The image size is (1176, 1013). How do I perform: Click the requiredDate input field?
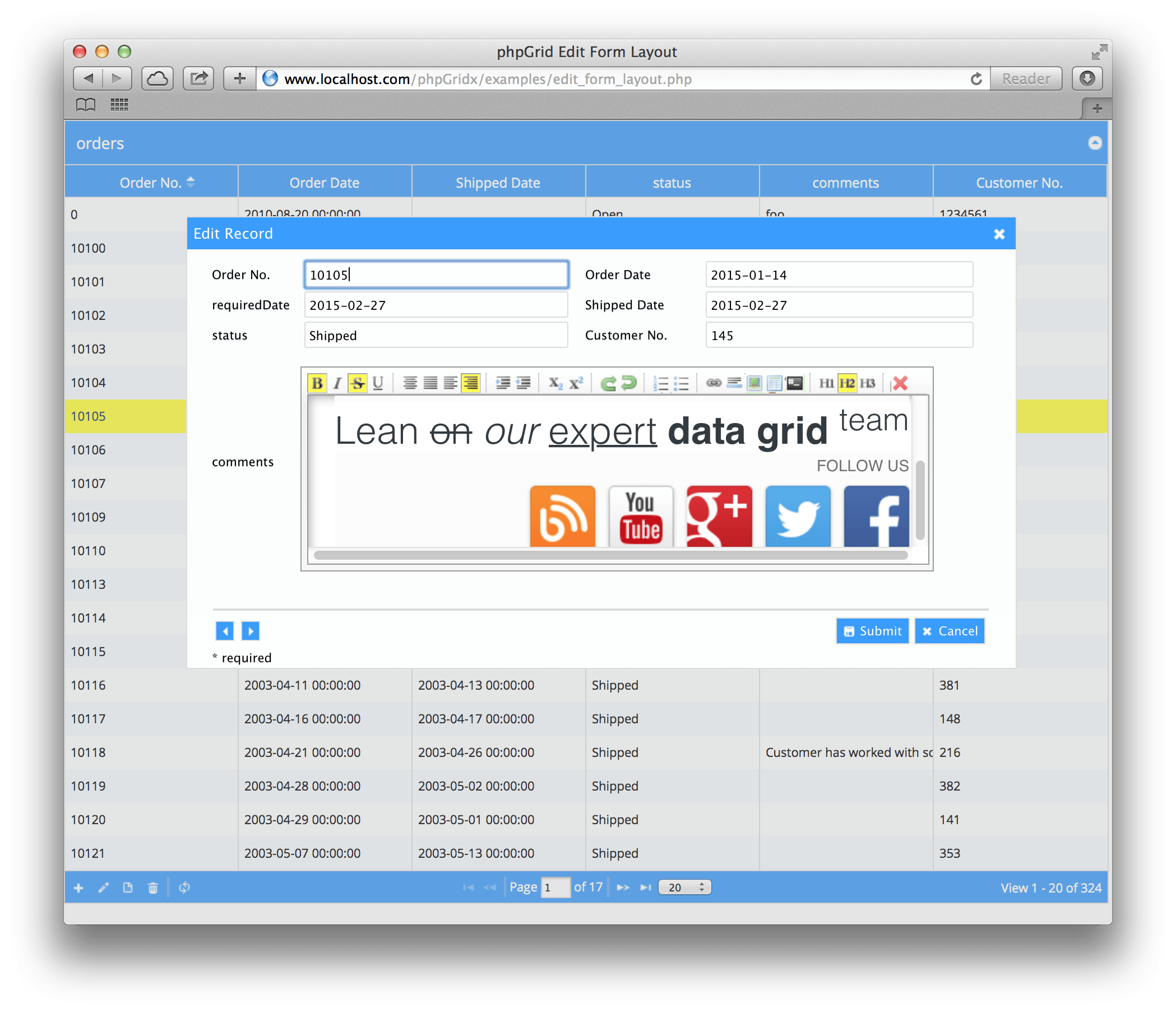pyautogui.click(x=436, y=305)
